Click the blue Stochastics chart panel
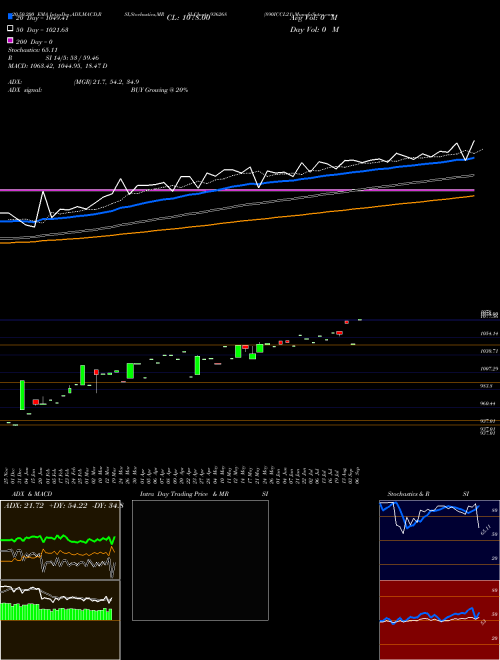 click(x=439, y=540)
